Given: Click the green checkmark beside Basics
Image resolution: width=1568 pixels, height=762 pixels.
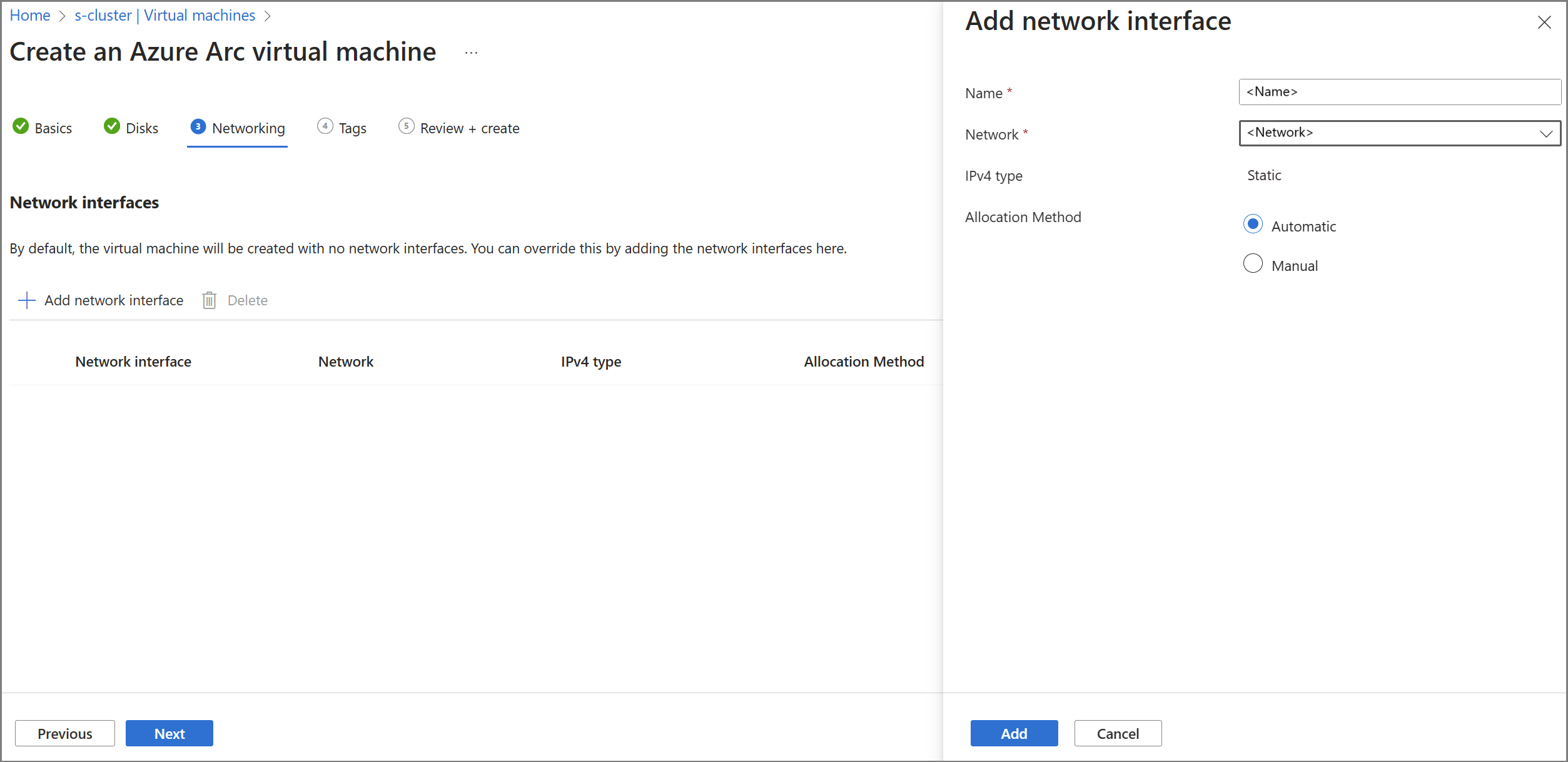Looking at the screenshot, I should pyautogui.click(x=21, y=126).
